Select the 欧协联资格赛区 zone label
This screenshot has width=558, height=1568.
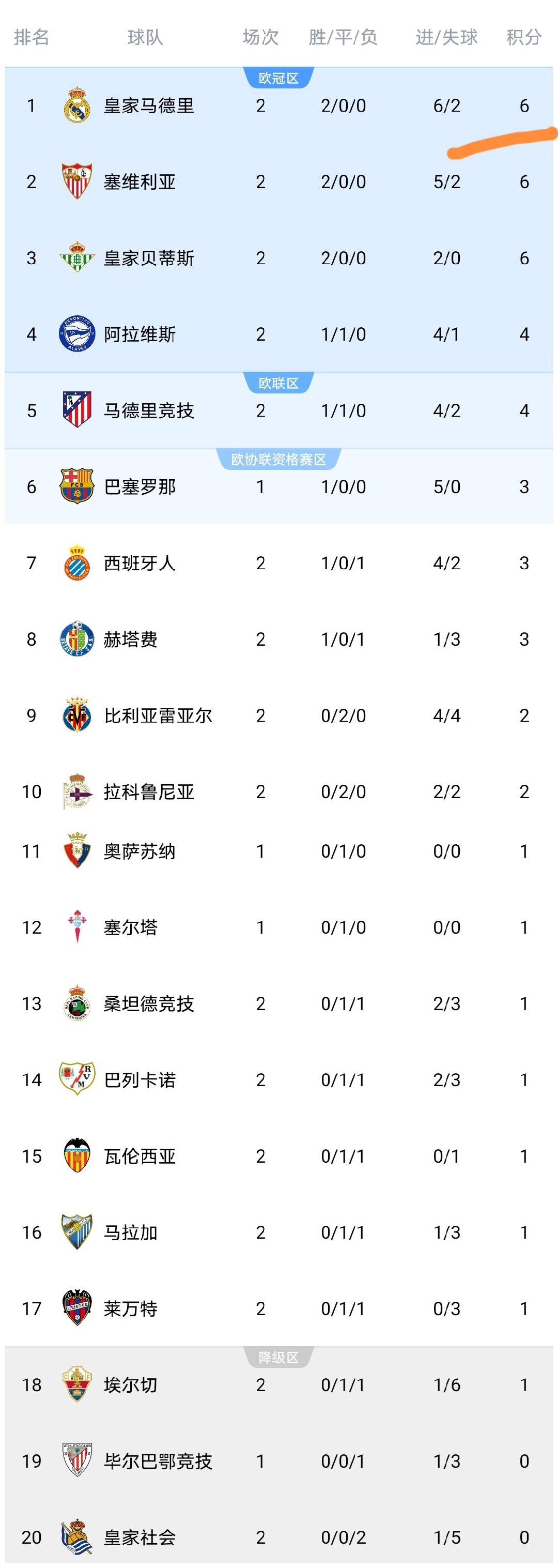click(x=278, y=459)
